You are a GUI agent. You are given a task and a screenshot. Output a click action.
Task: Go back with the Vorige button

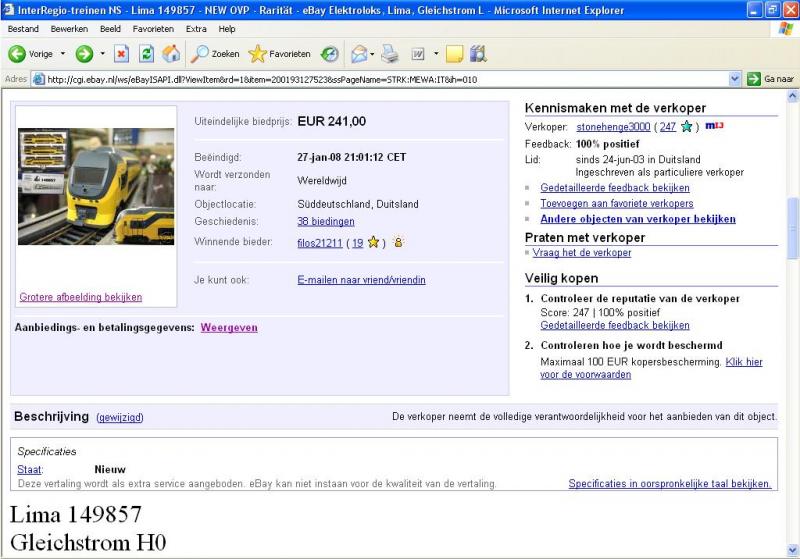coord(30,54)
